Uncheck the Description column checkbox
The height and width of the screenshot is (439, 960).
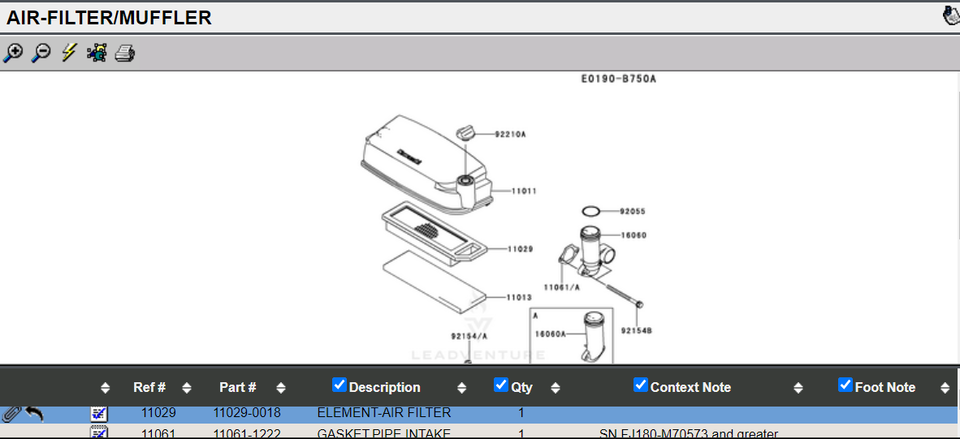click(339, 385)
